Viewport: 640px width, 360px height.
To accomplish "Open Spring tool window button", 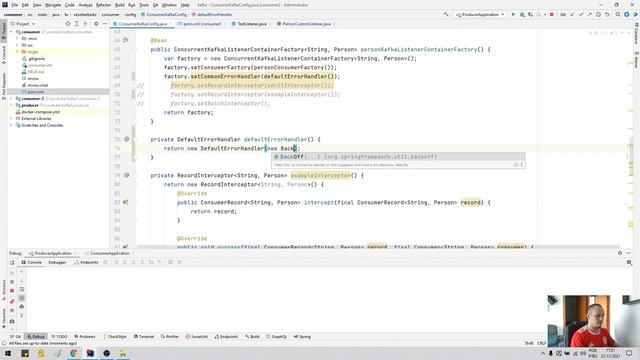I will tap(302, 337).
